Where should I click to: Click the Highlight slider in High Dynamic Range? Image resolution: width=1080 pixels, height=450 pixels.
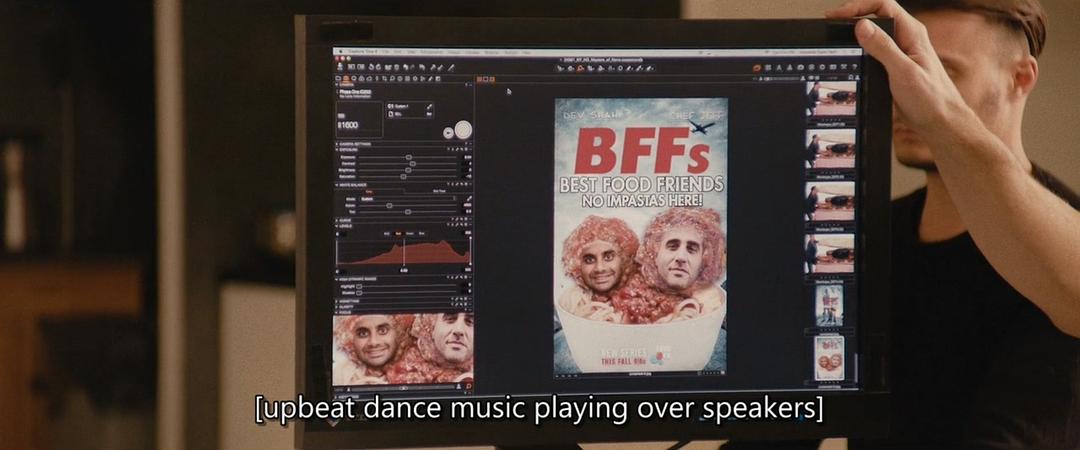[x=360, y=286]
